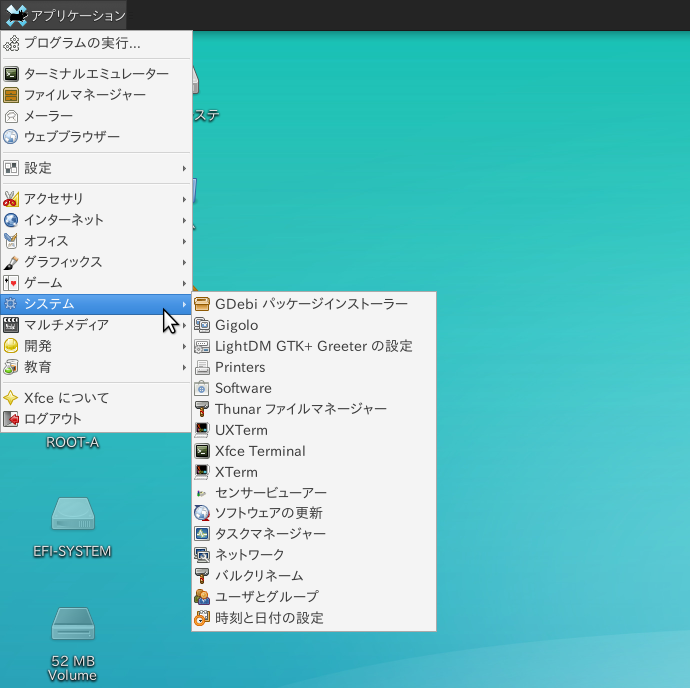
Task: Launch XTerm
Action: 314,472
